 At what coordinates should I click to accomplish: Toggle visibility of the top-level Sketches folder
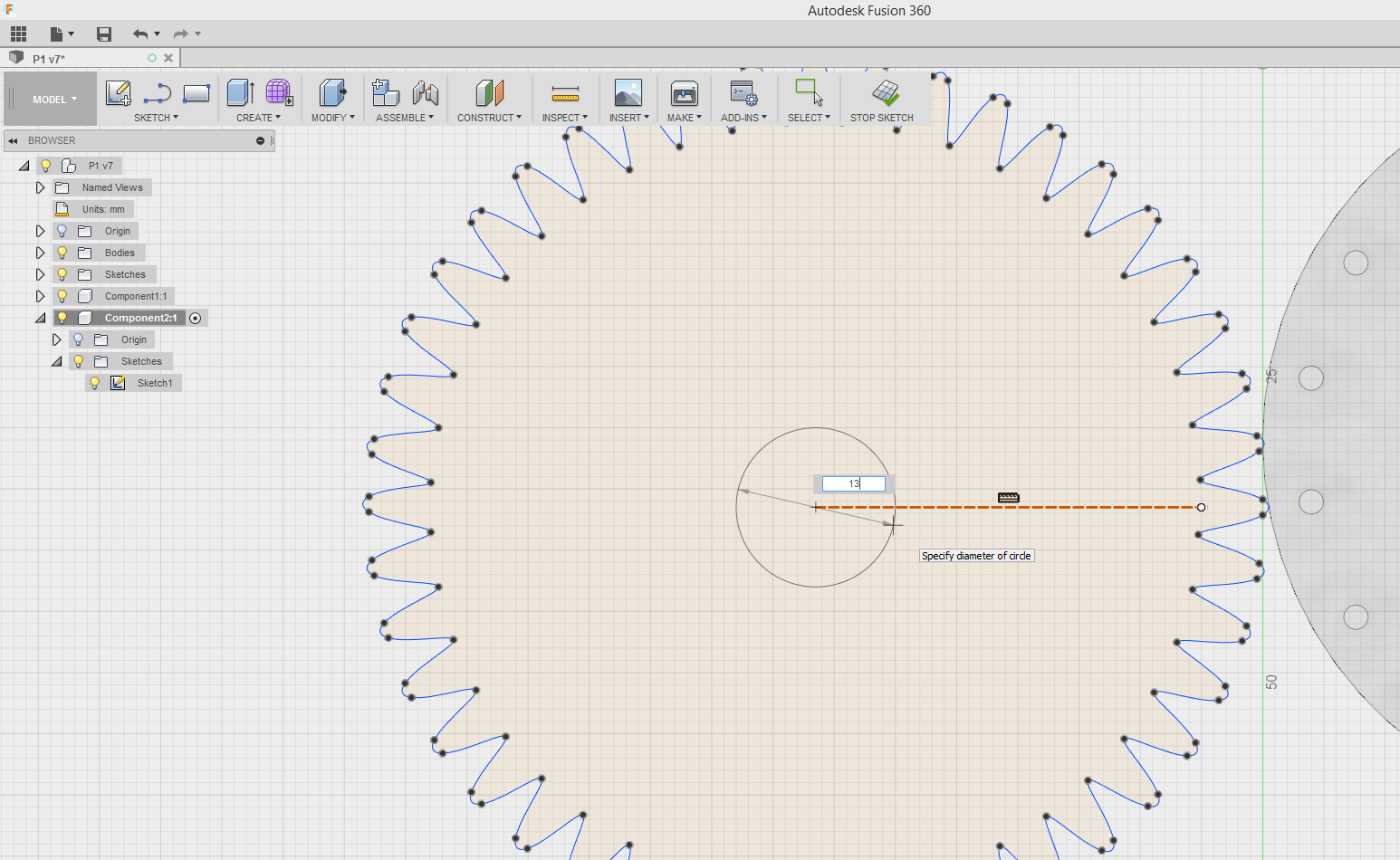62,274
